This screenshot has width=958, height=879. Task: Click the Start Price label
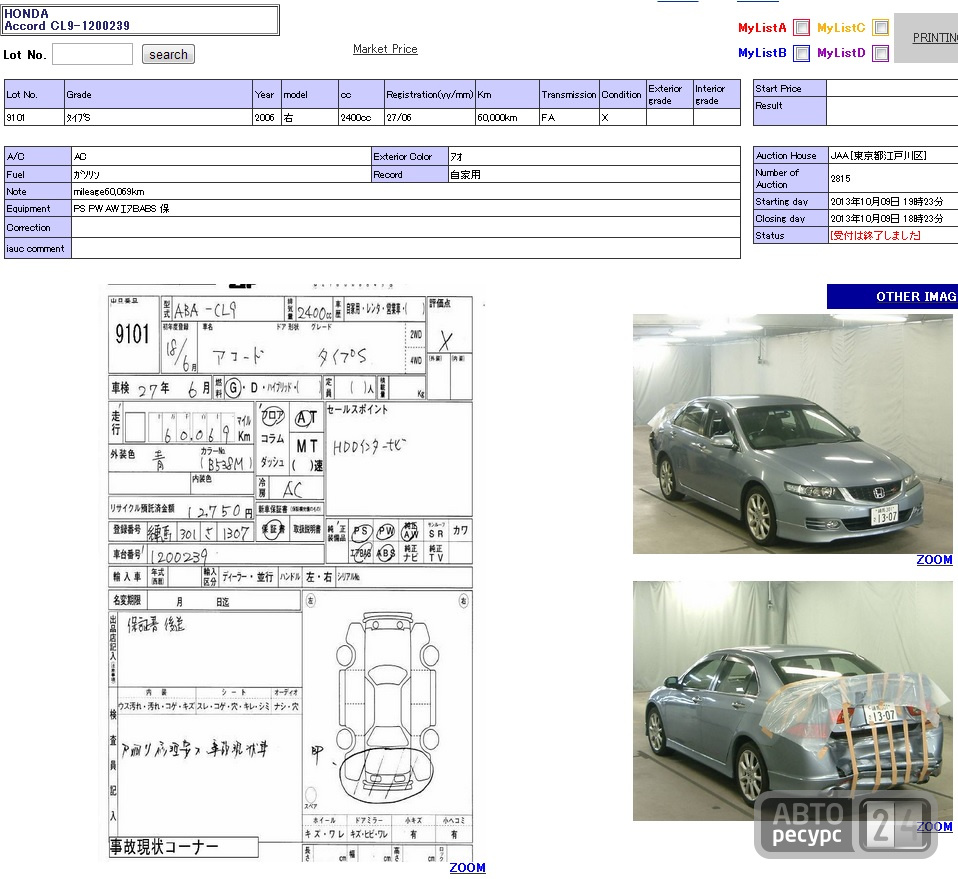[x=778, y=89]
